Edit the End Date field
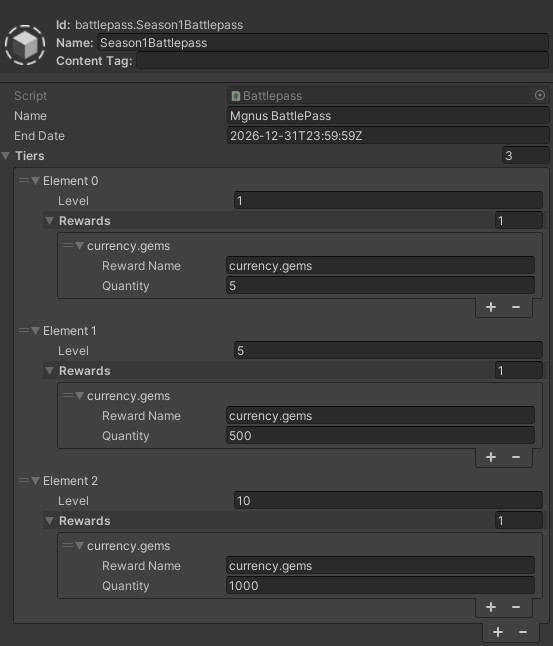This screenshot has width=553, height=646. pyautogui.click(x=388, y=136)
